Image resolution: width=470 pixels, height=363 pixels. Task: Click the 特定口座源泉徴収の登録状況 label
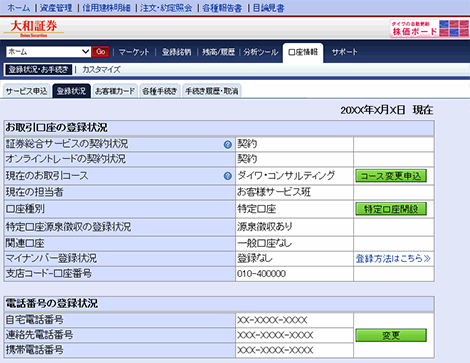(x=68, y=227)
